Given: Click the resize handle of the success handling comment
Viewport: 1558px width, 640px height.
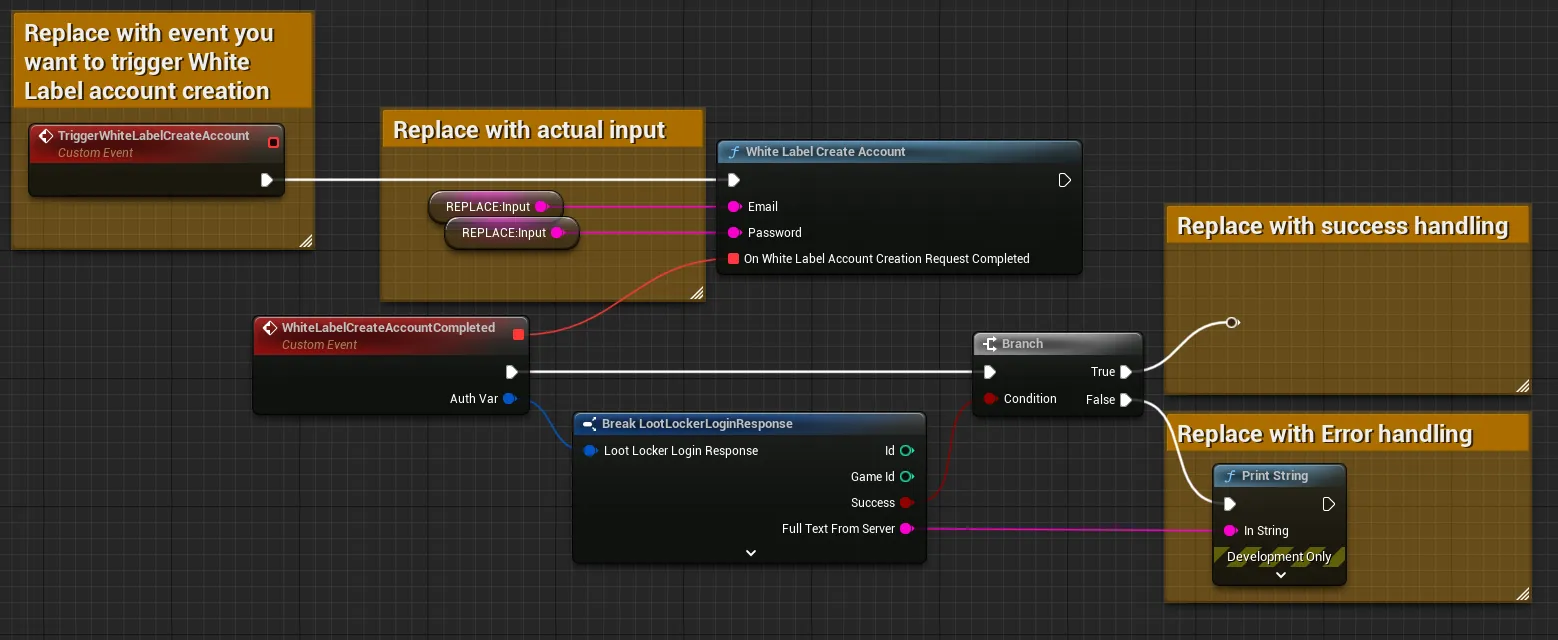Looking at the screenshot, I should coord(1522,386).
